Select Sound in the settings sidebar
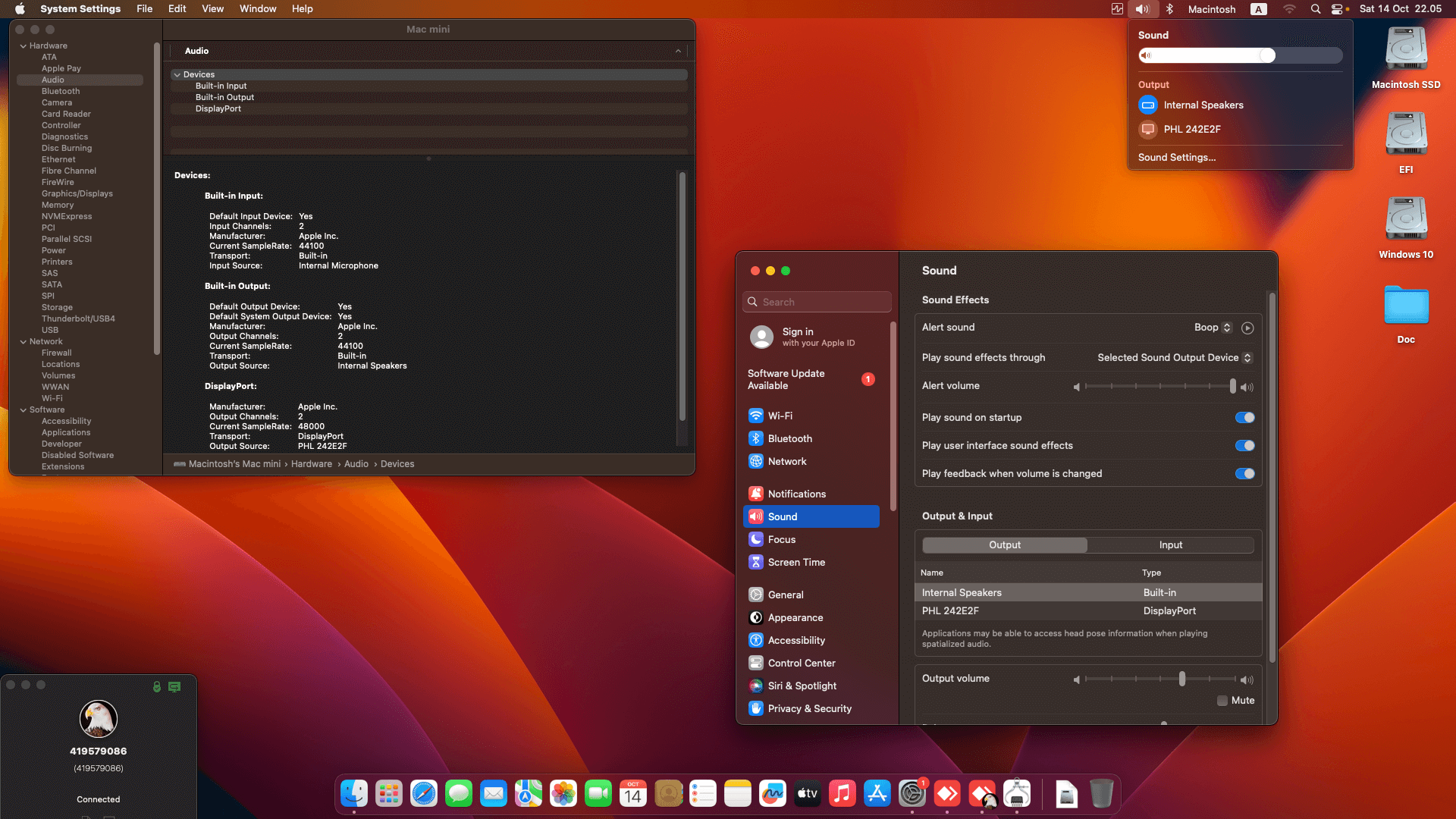Screen dimensions: 1456x819 point(782,516)
